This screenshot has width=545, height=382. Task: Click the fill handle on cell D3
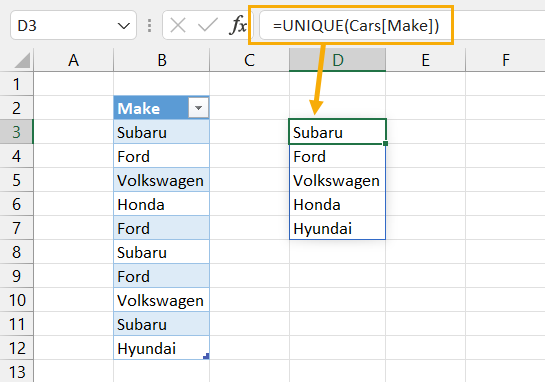pyautogui.click(x=385, y=143)
